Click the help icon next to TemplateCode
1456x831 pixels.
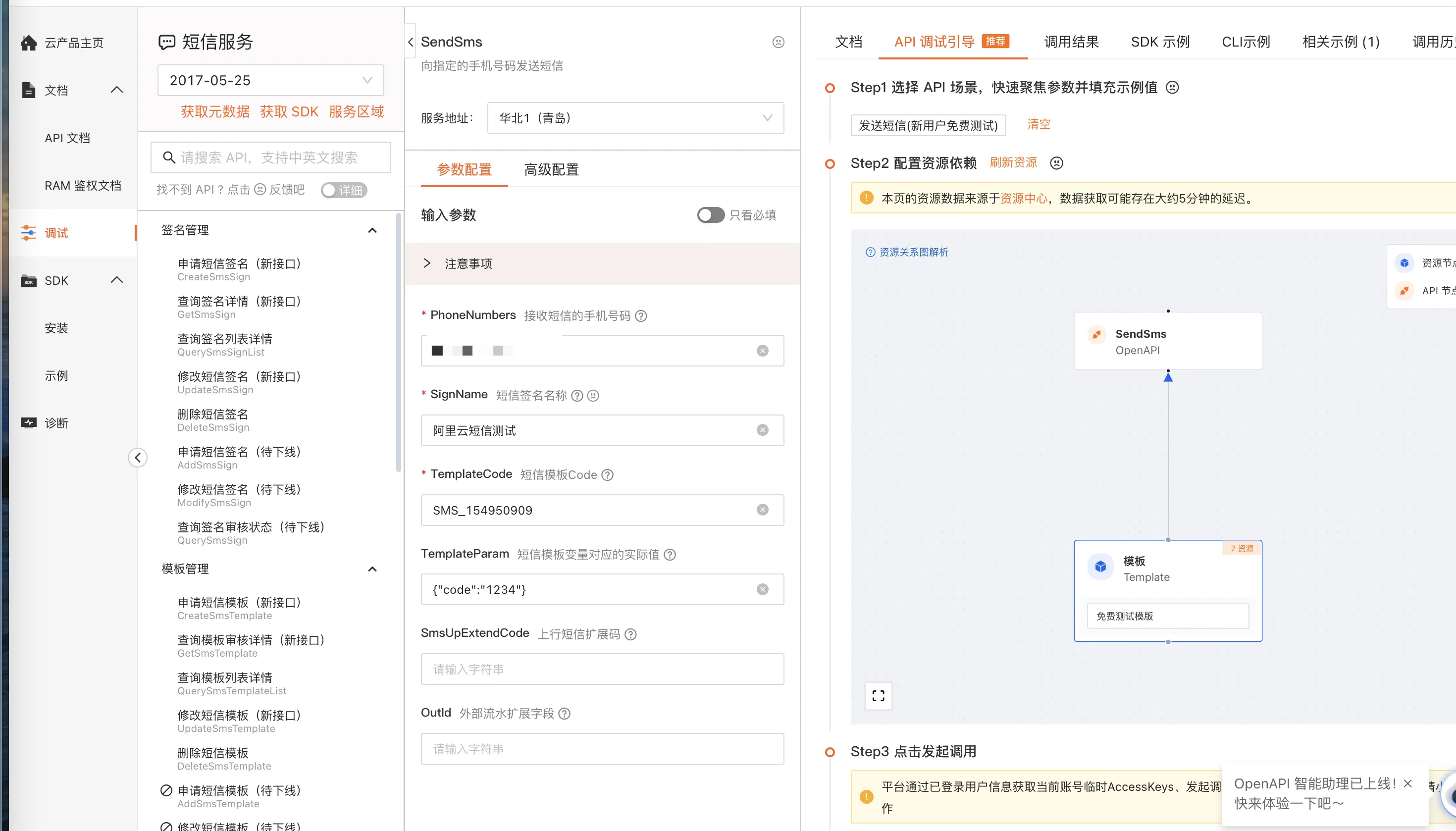tap(607, 475)
